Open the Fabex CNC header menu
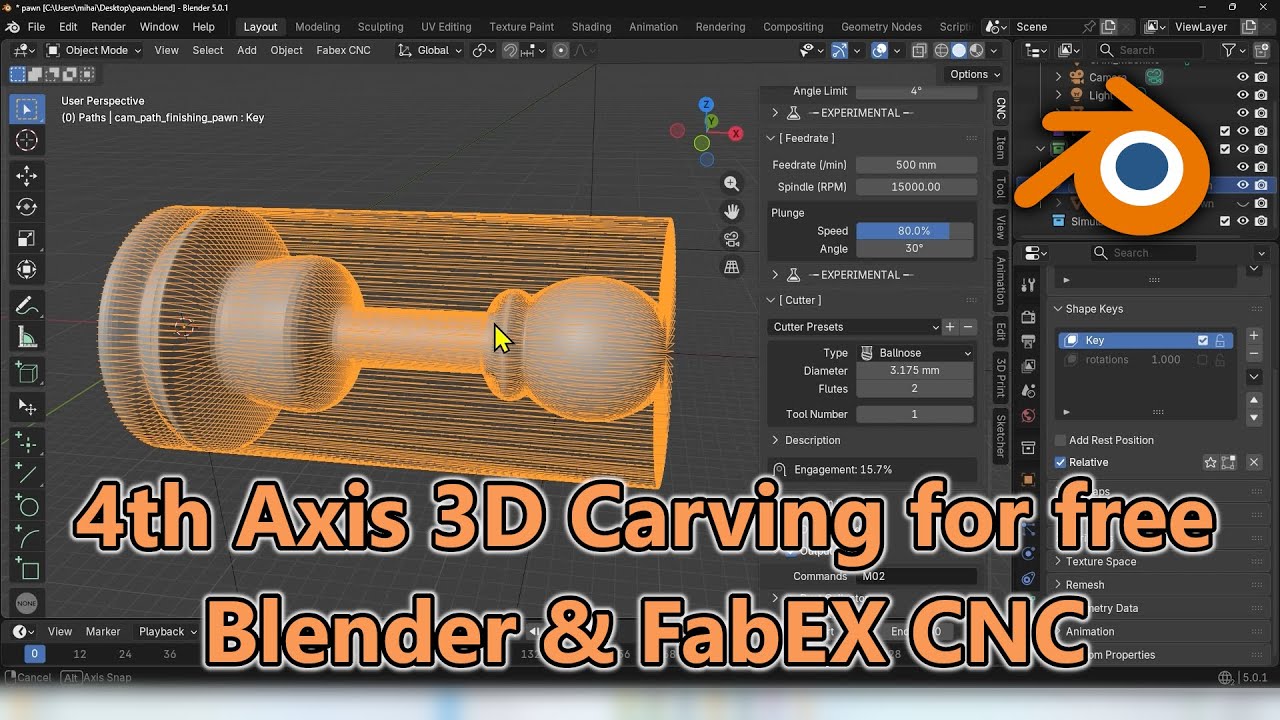Screen dimensions: 1280x720 (x=343, y=50)
